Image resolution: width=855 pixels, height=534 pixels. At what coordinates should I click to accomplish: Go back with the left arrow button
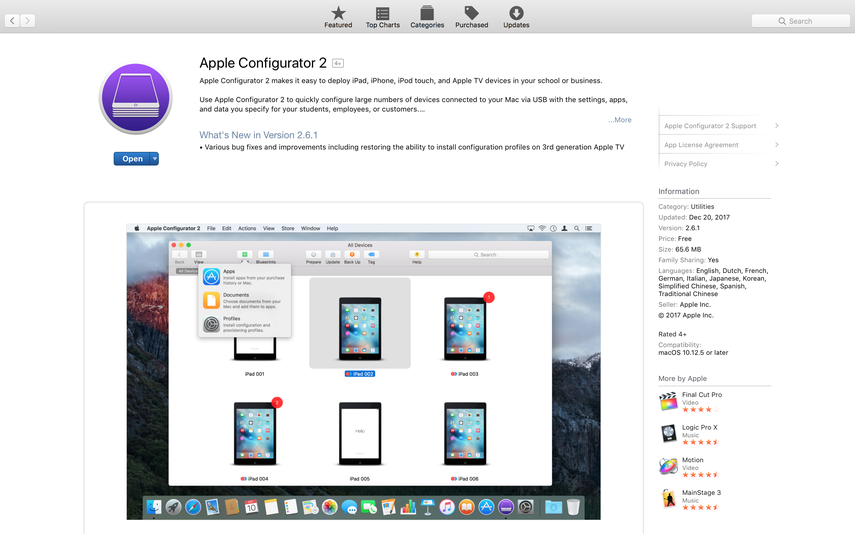pyautogui.click(x=12, y=20)
